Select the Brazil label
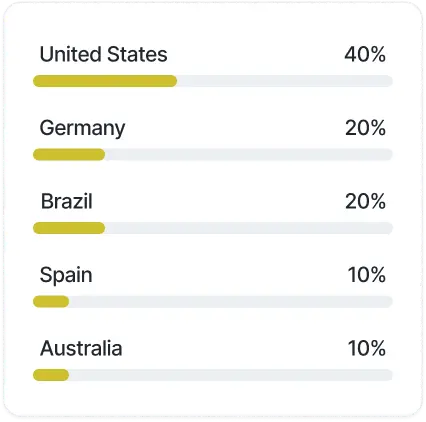Image resolution: width=426 pixels, height=422 pixels. pos(66,201)
